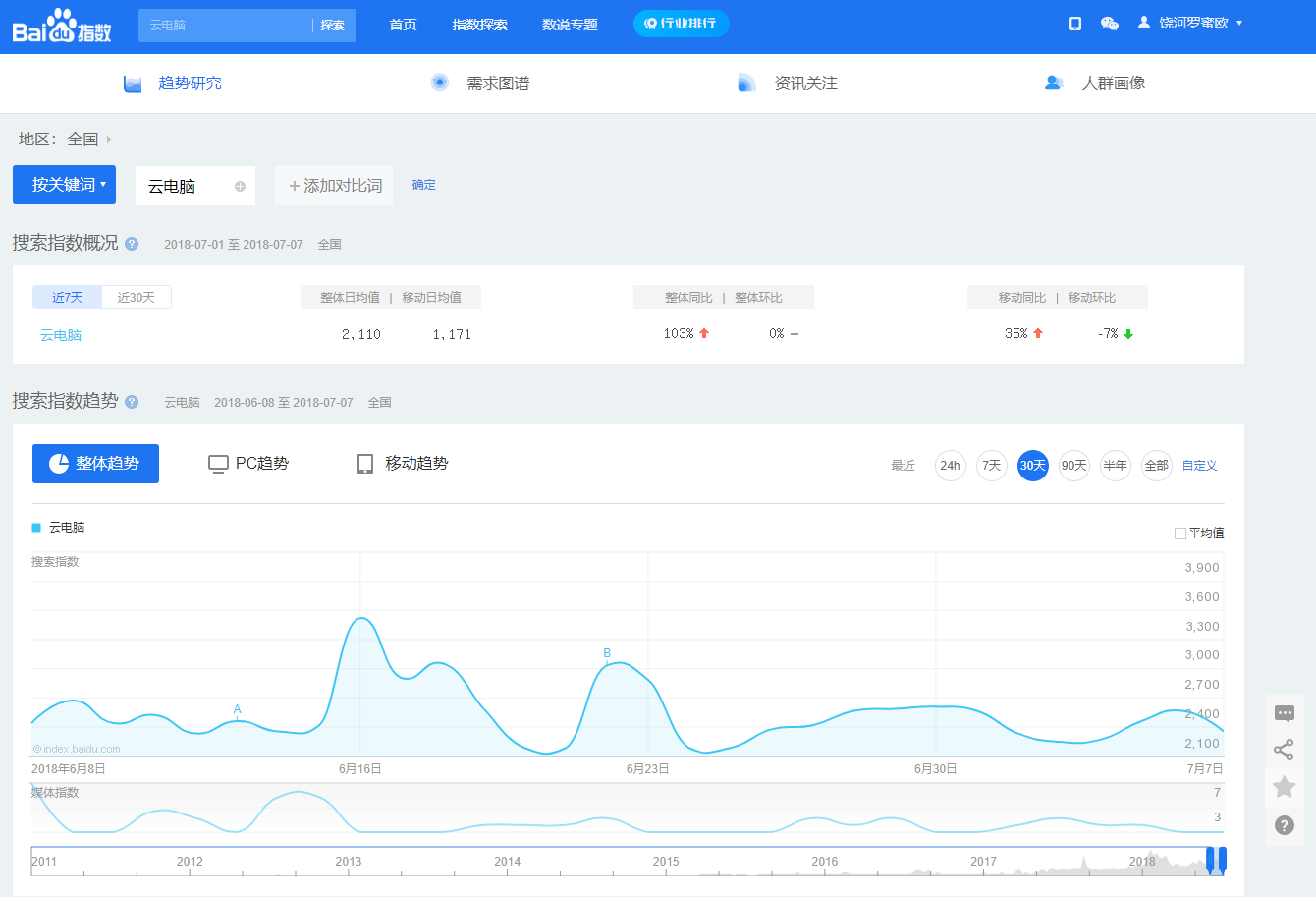Screen dimensions: 1316x897
Task: Expand the 地区 全国 region selector
Action: click(x=83, y=140)
